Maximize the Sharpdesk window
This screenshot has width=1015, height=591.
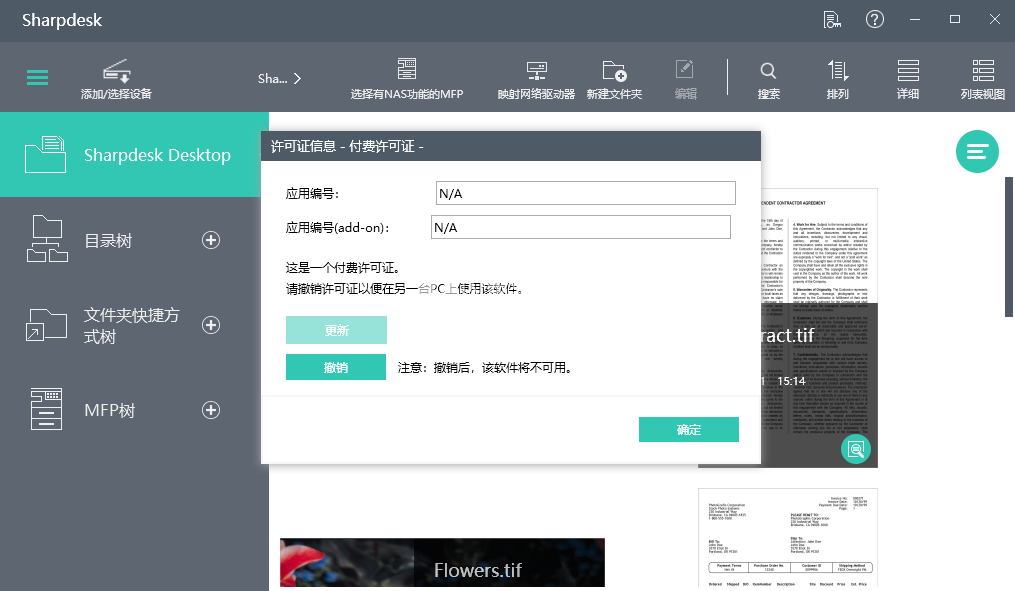(955, 19)
